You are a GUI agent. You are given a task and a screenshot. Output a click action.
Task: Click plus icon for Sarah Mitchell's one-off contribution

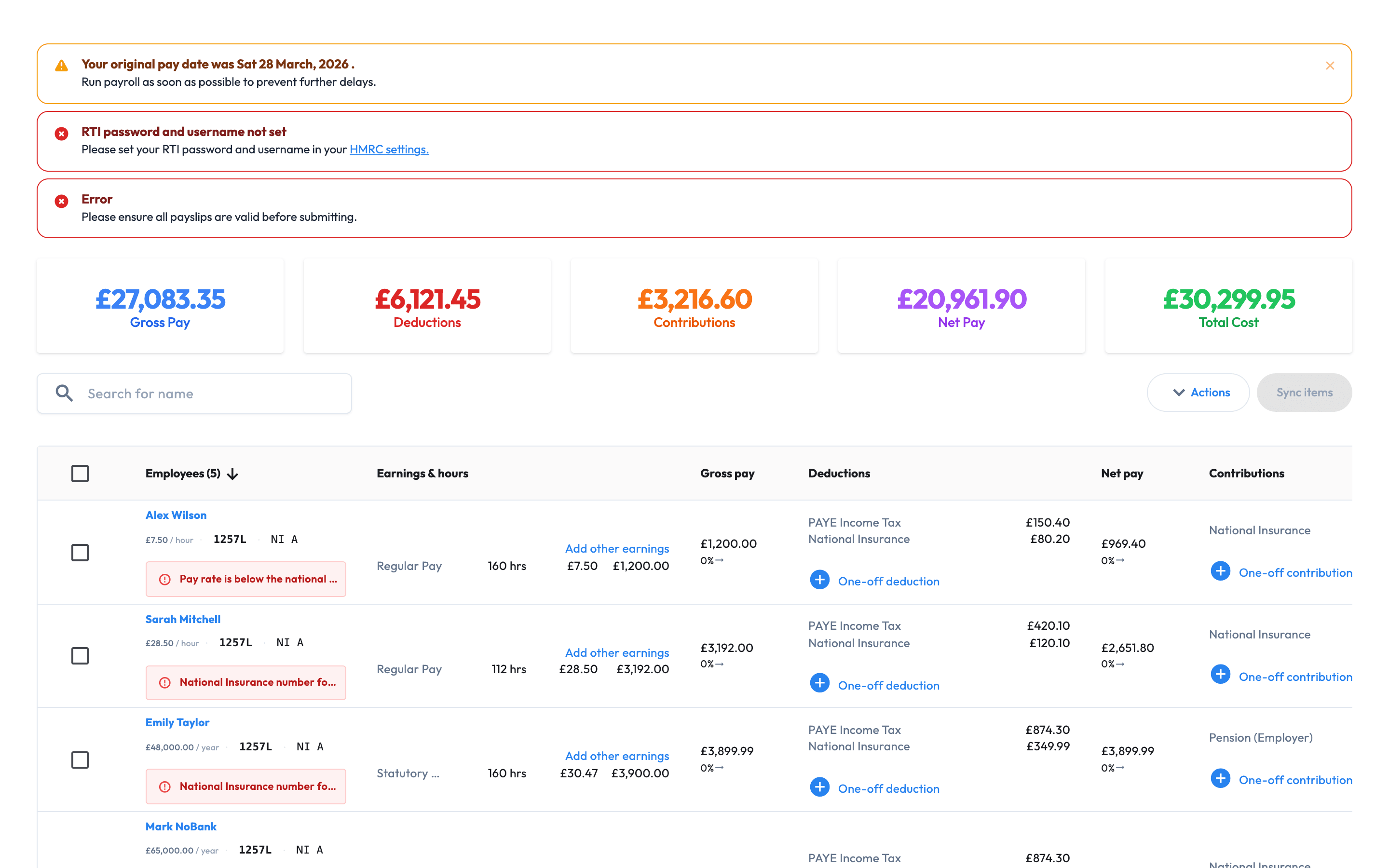(1220, 675)
